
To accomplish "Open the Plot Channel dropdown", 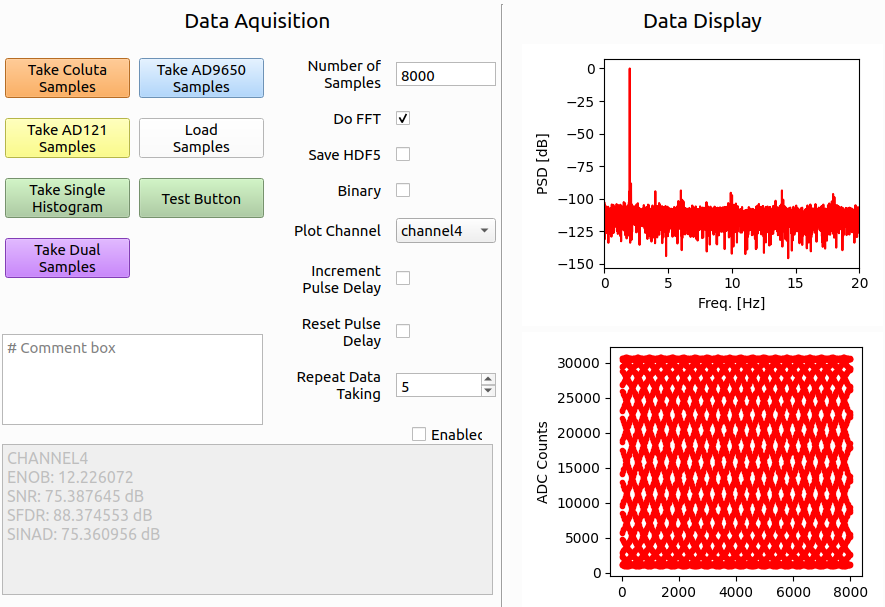I will click(x=446, y=231).
